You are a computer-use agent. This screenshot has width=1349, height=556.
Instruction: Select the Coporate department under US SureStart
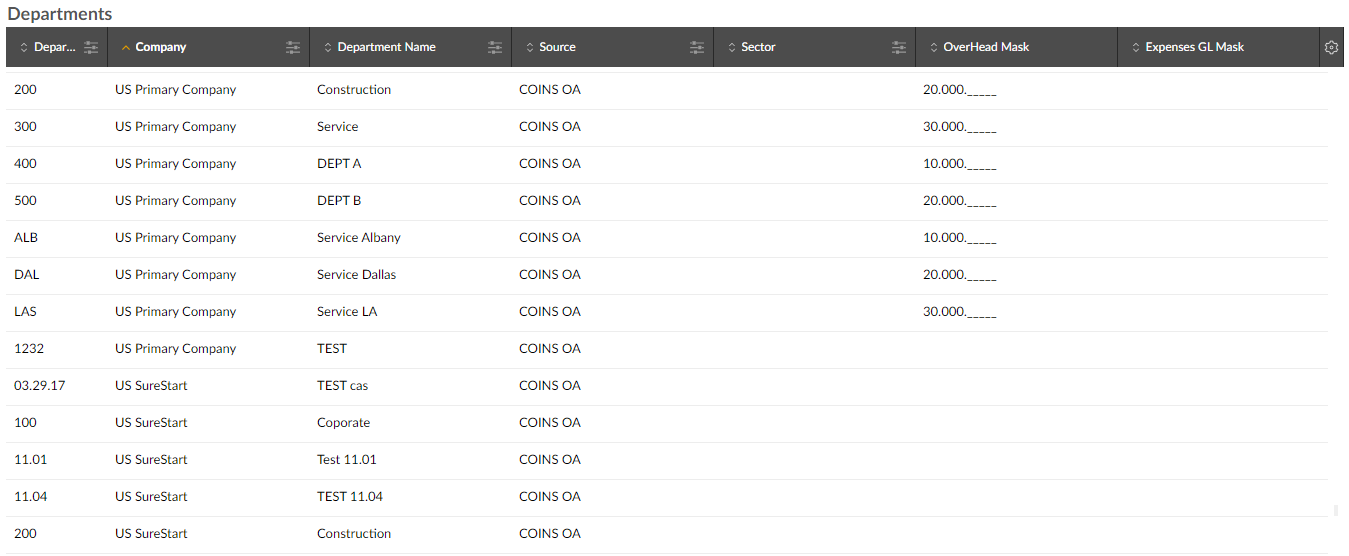point(343,423)
